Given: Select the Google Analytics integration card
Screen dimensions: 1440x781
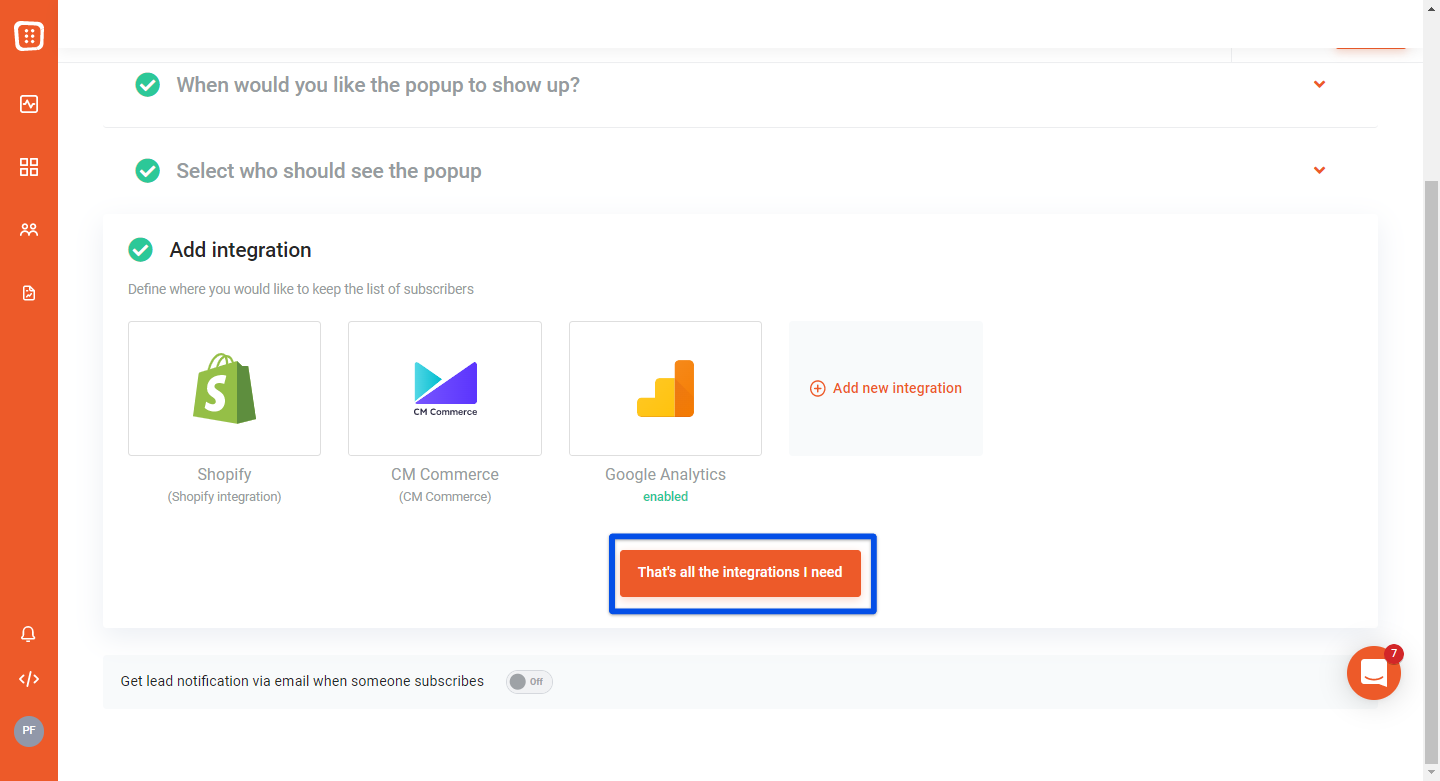Looking at the screenshot, I should (x=665, y=388).
